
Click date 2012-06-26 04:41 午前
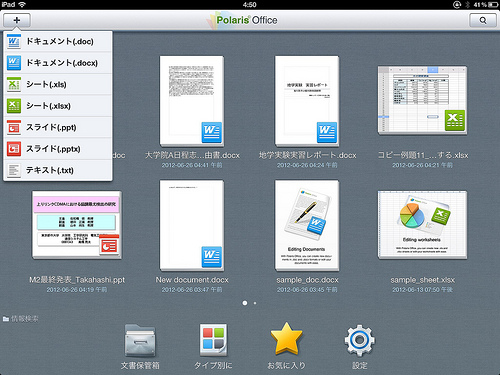click(192, 165)
